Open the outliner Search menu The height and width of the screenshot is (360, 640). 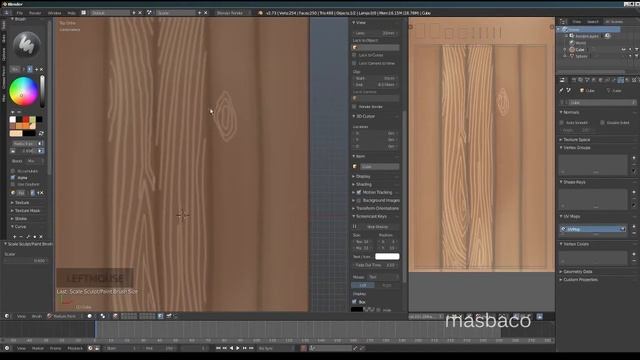coord(593,22)
